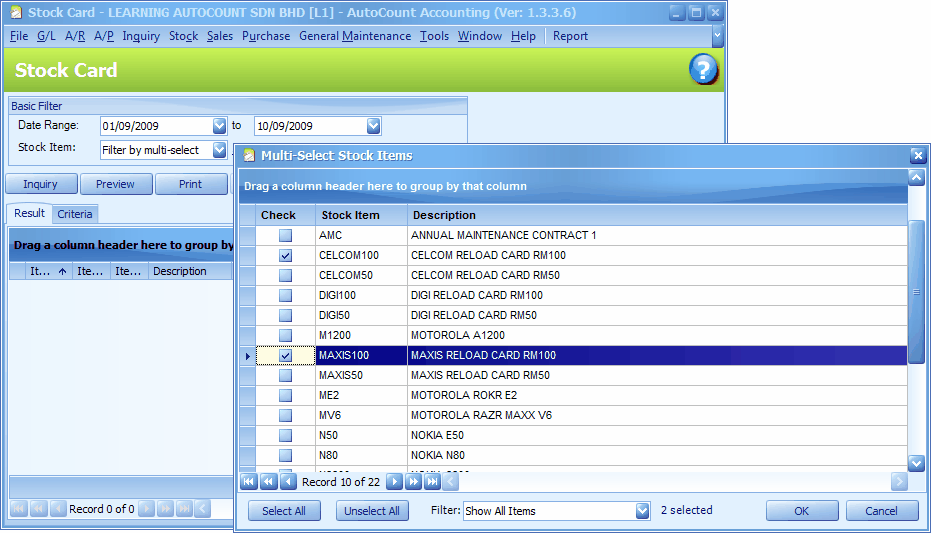Check the MAXIS50 checkbox
The width and height of the screenshot is (931, 533).
[286, 376]
